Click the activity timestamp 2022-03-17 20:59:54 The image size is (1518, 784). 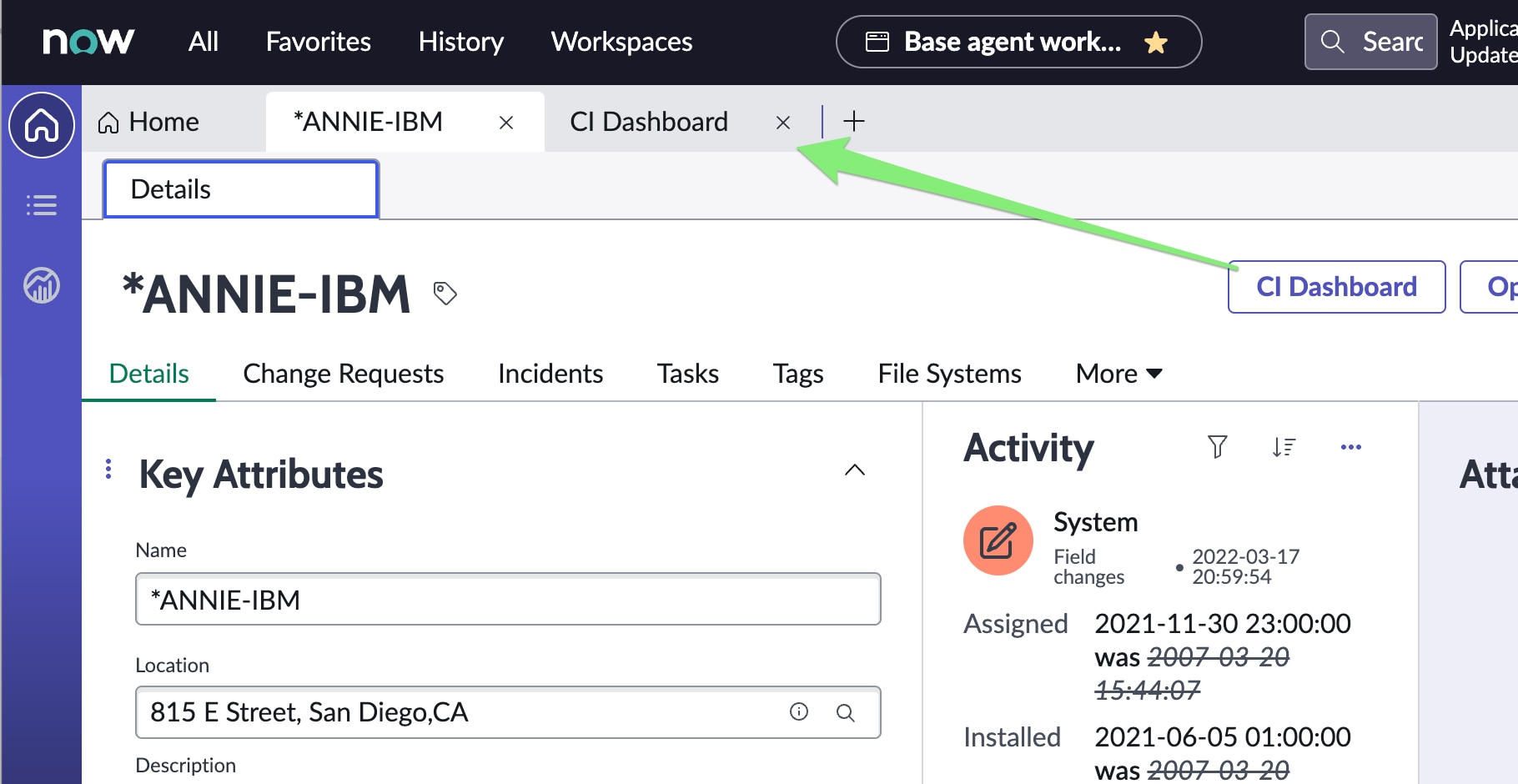pyautogui.click(x=1246, y=566)
